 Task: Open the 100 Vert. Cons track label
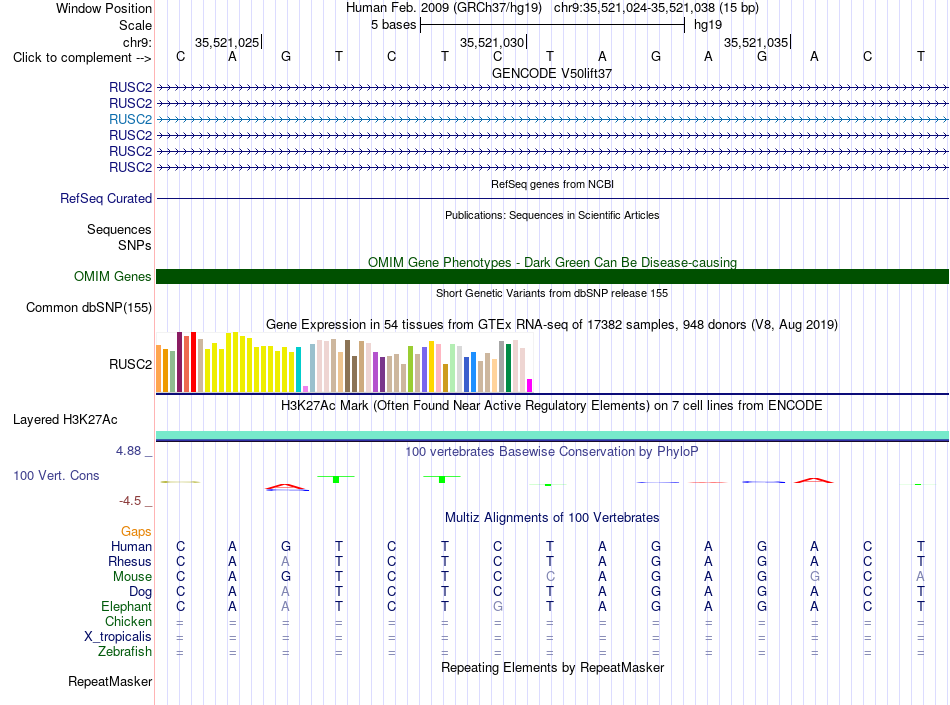[56, 475]
